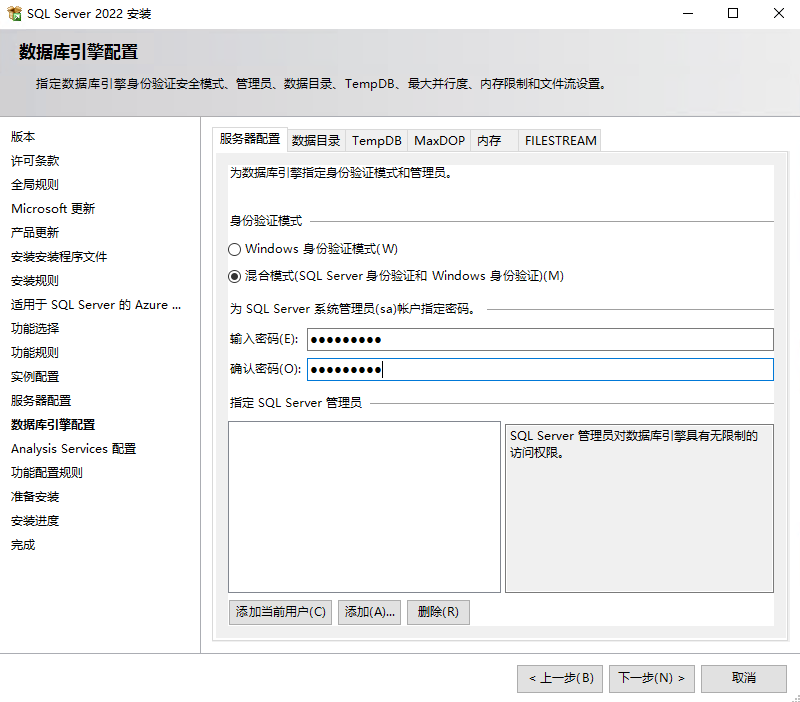Click 适用于 SQL Server 的 Azure step
Screen dimensions: 800x702
[x=96, y=305]
